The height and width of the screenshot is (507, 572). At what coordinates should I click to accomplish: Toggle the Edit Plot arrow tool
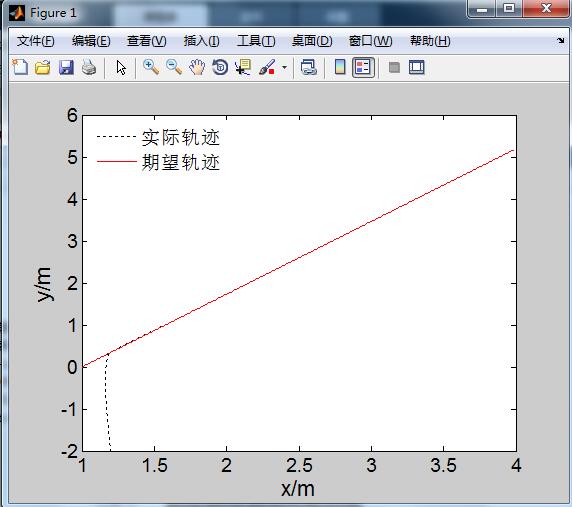point(121,67)
